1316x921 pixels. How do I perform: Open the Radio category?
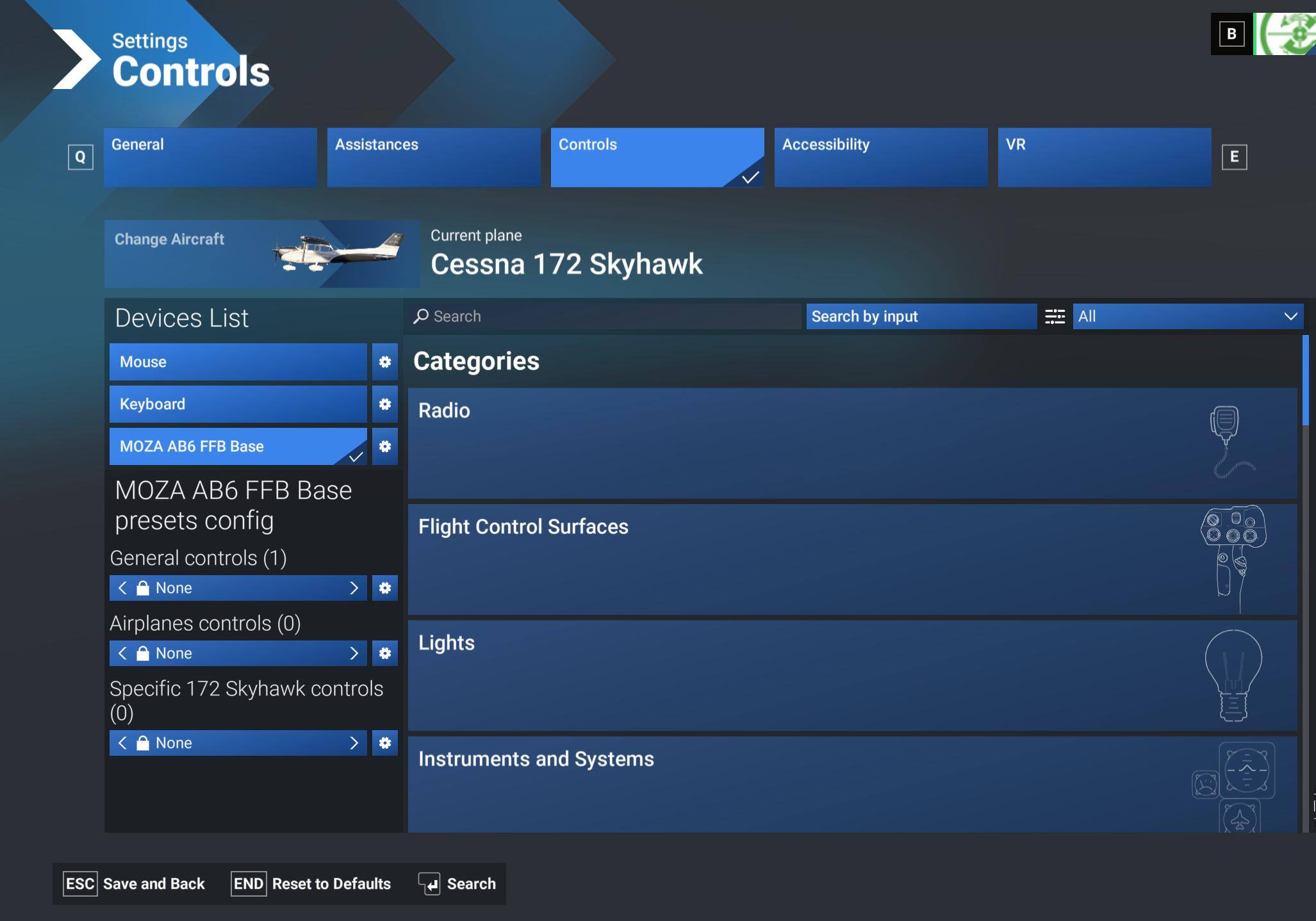(x=853, y=443)
